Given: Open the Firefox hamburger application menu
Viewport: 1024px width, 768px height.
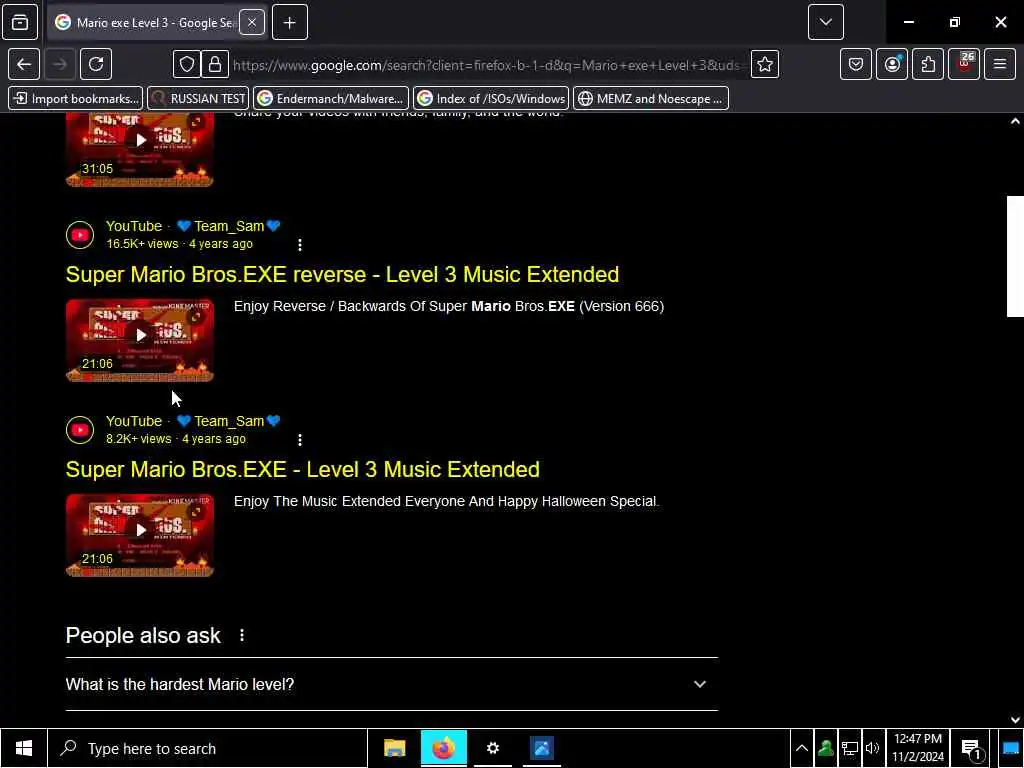Looking at the screenshot, I should (1000, 64).
